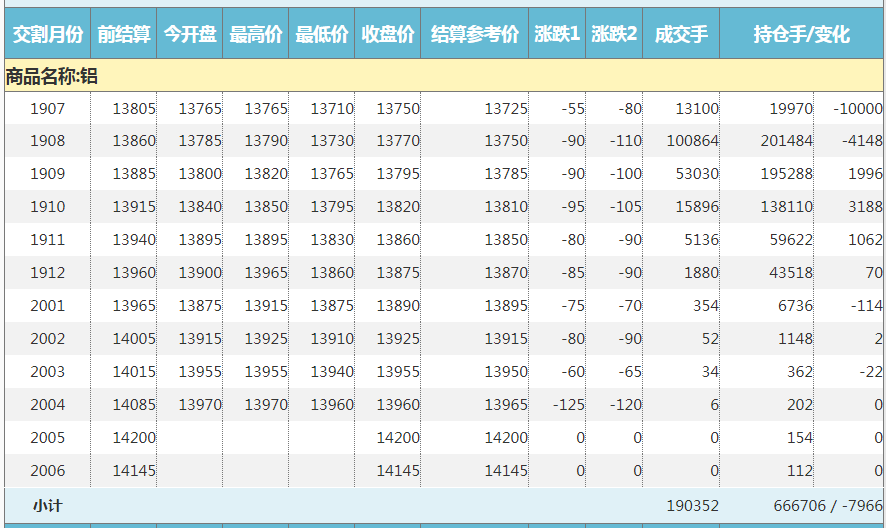This screenshot has width=886, height=528.
Task: Select the 最高价 column header
Action: [x=256, y=35]
